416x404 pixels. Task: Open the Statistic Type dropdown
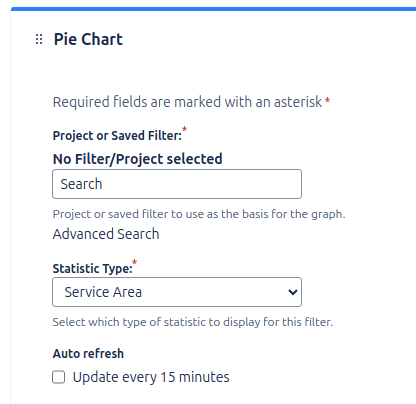177,292
